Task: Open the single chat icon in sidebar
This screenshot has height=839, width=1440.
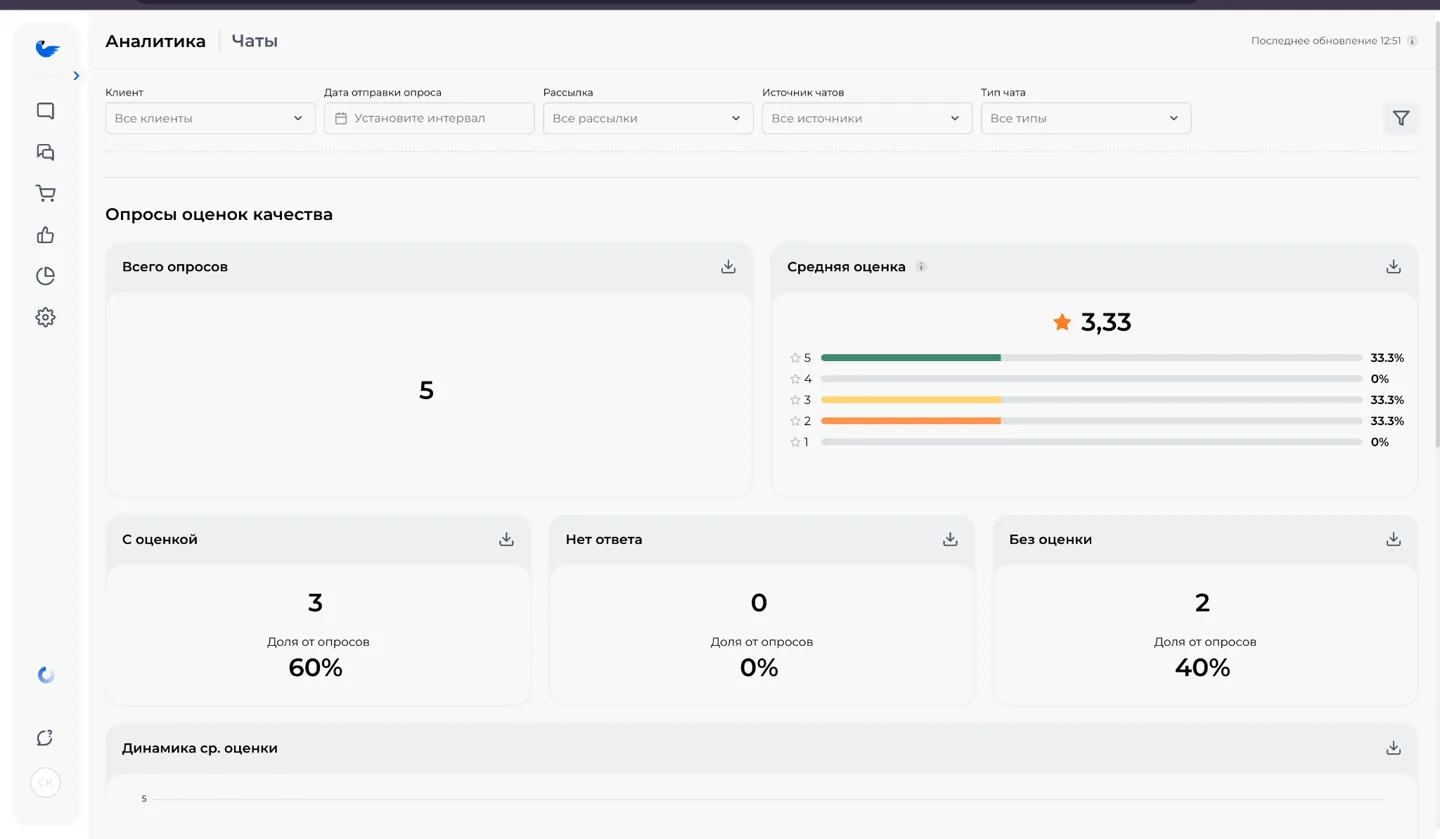Action: 45,111
